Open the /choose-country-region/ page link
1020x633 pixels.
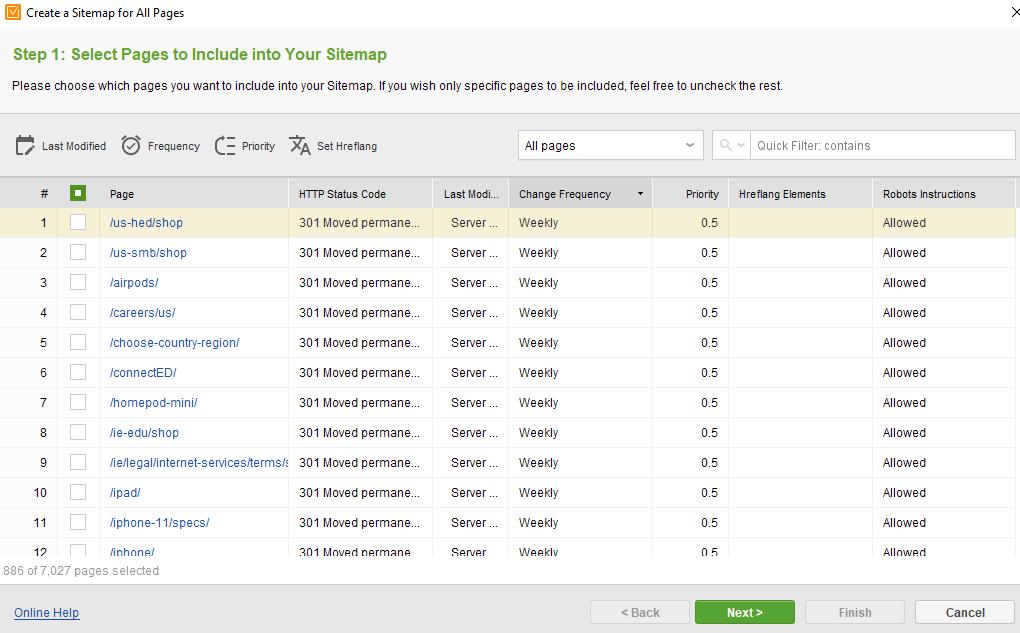(x=174, y=342)
